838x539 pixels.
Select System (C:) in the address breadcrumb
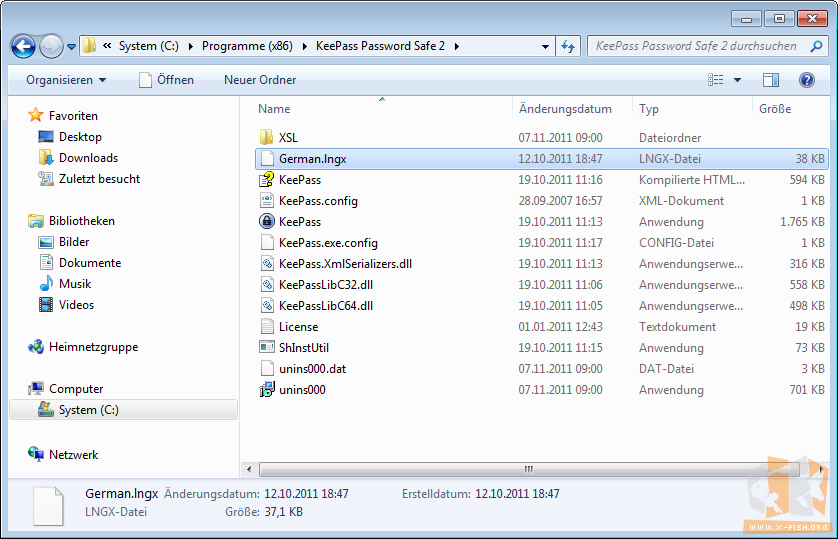click(x=149, y=46)
